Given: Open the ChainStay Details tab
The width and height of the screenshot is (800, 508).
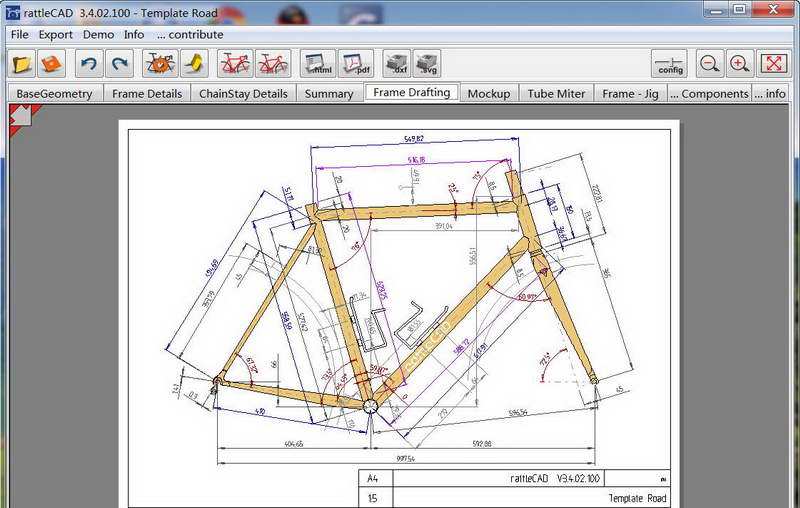Looking at the screenshot, I should [x=243, y=93].
